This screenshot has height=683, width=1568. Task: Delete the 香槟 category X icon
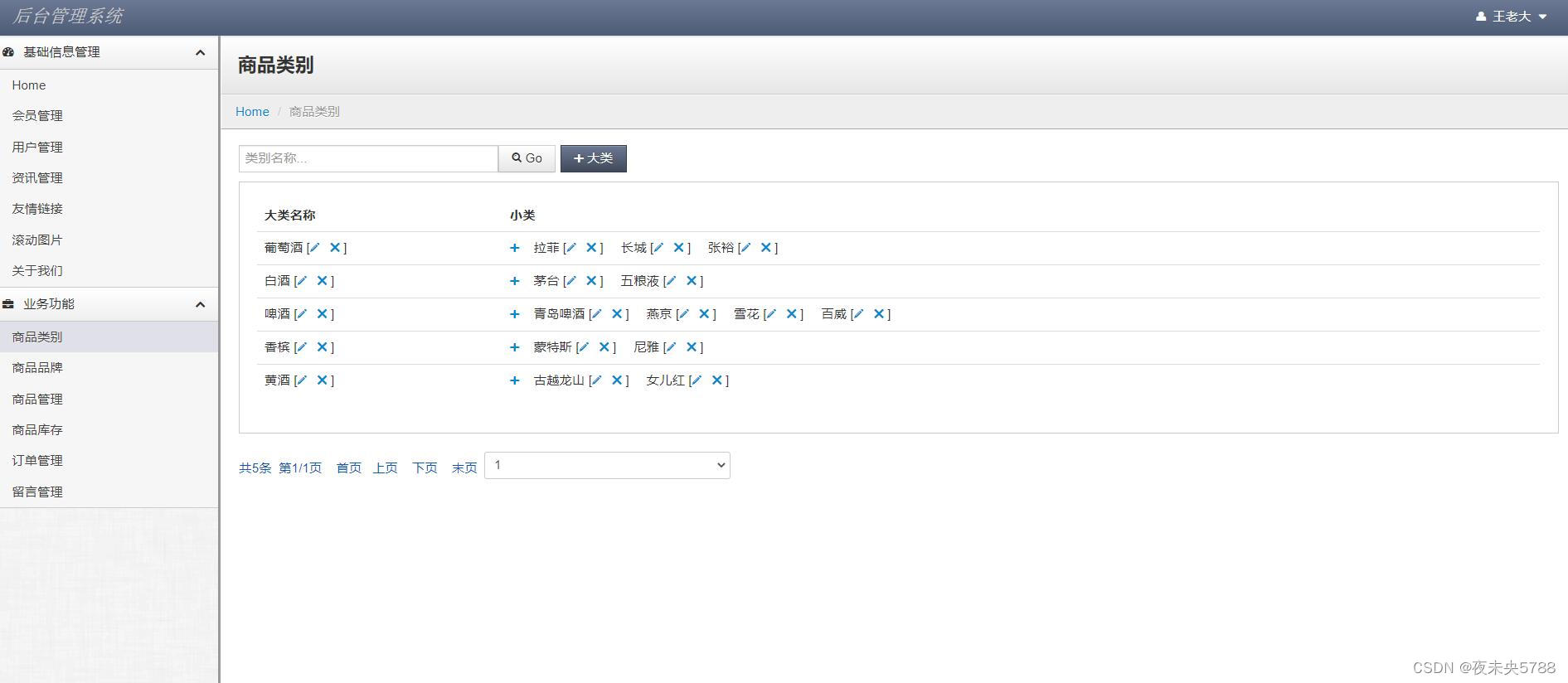[x=323, y=347]
